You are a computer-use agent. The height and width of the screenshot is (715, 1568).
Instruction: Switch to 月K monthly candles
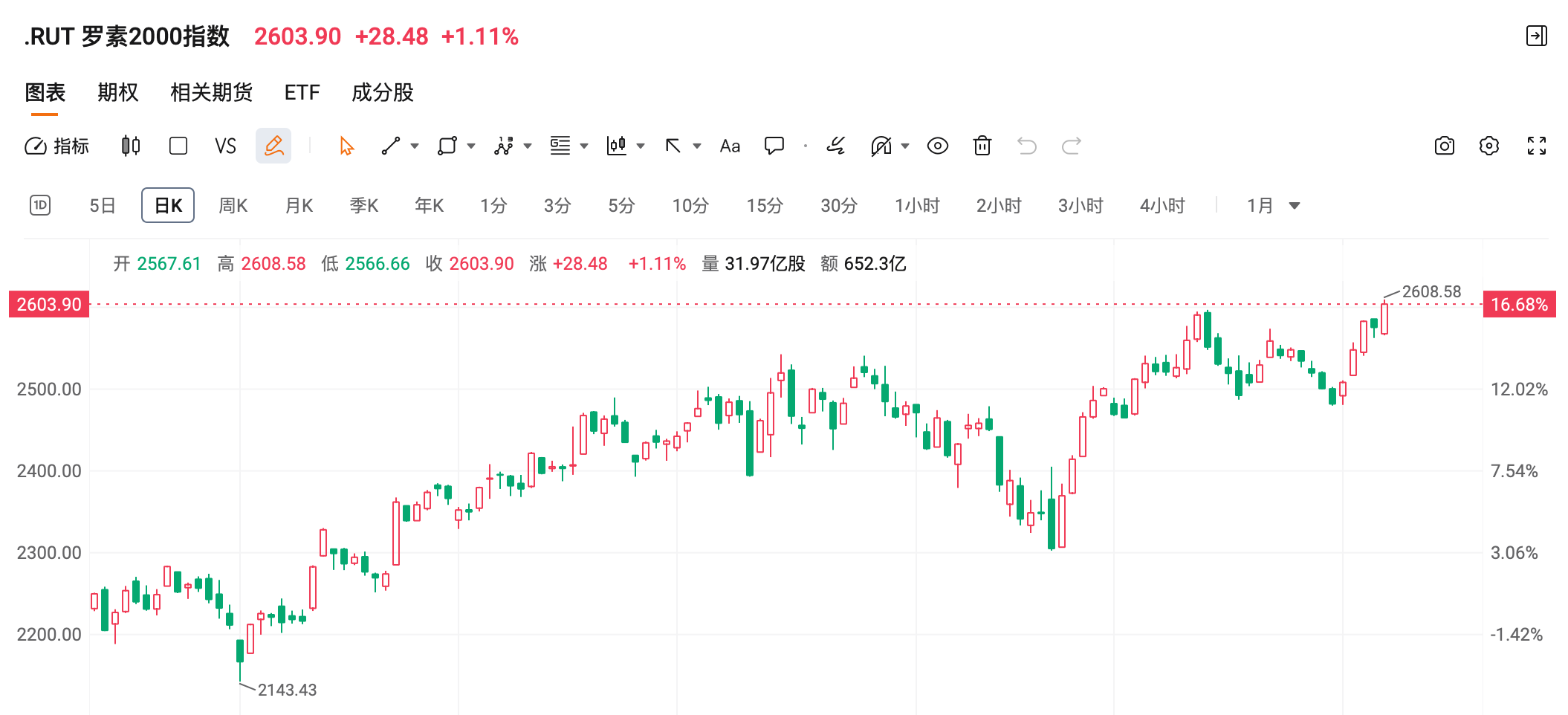(299, 206)
